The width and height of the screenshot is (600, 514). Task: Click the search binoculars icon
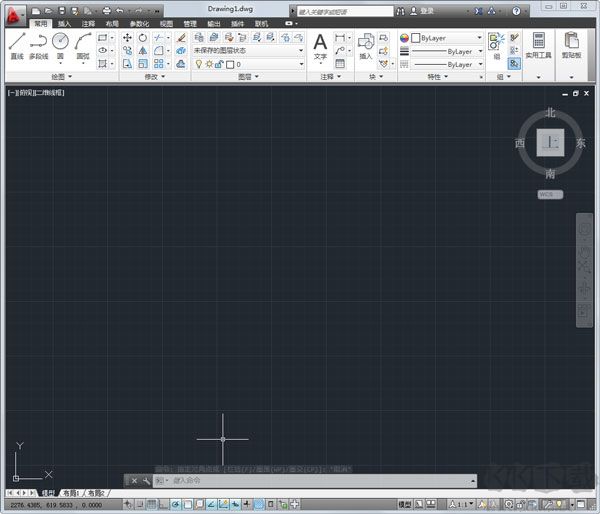(400, 11)
